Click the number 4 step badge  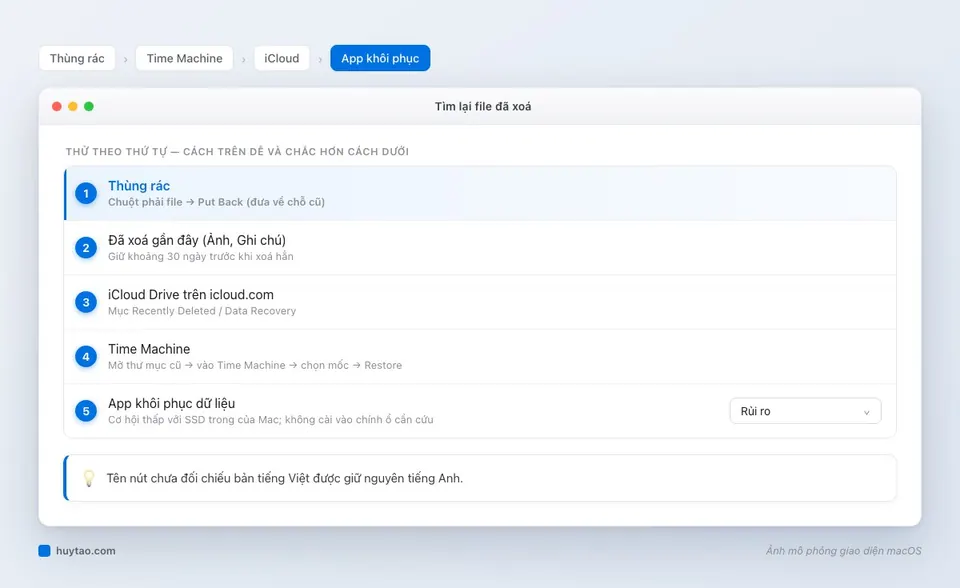click(x=86, y=356)
